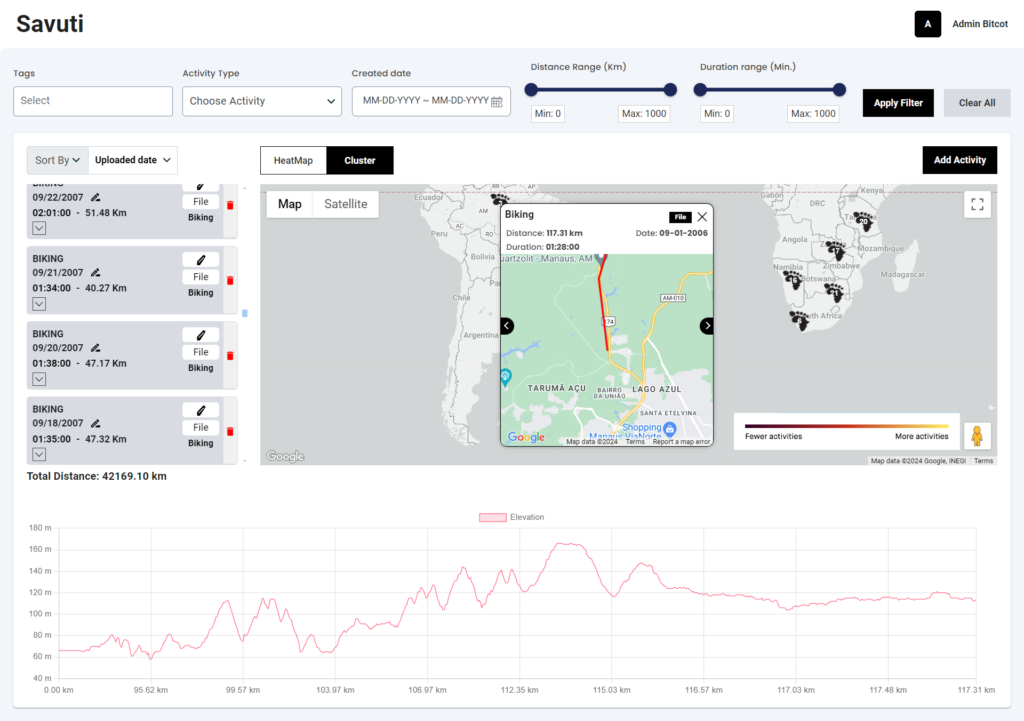
Task: Click the pen button above File in 09/18/2007 card
Action: (200, 410)
